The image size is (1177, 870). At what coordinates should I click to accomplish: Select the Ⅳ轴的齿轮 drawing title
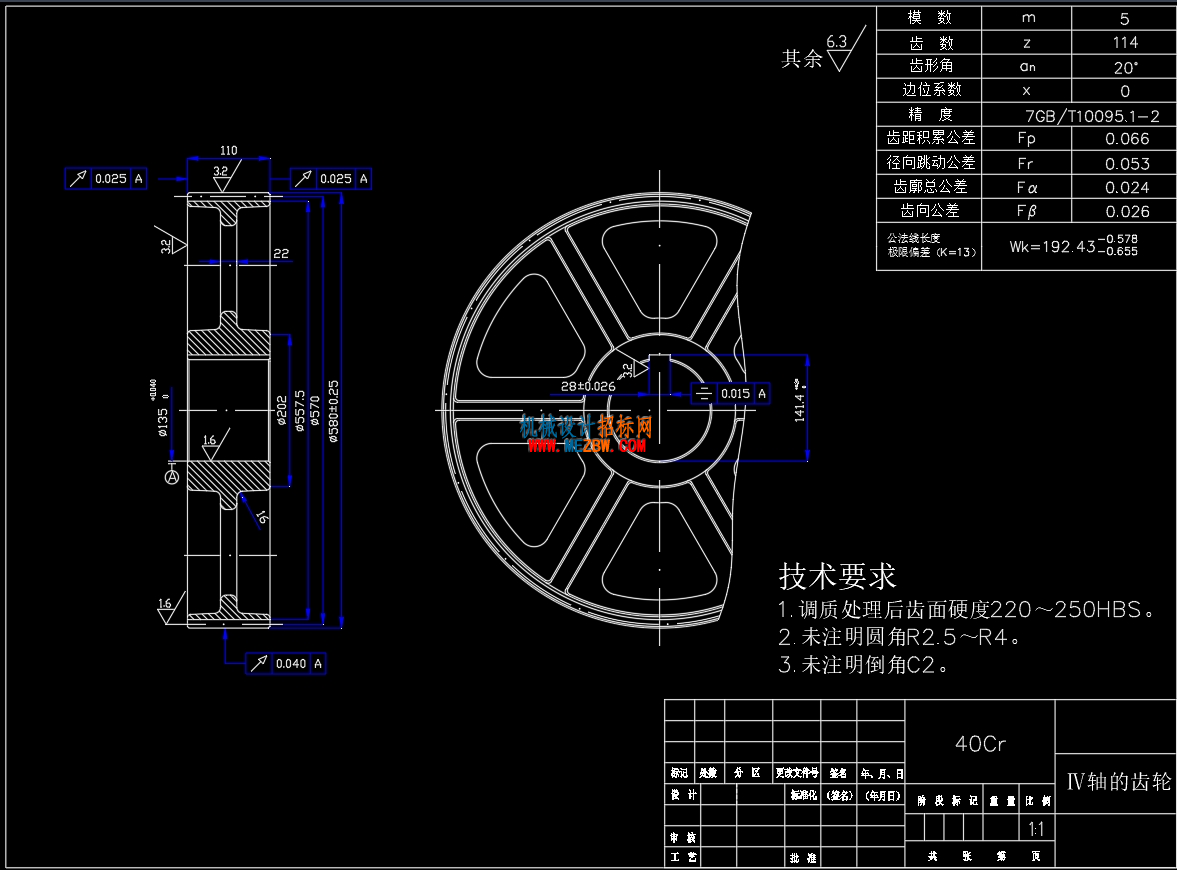1118,781
